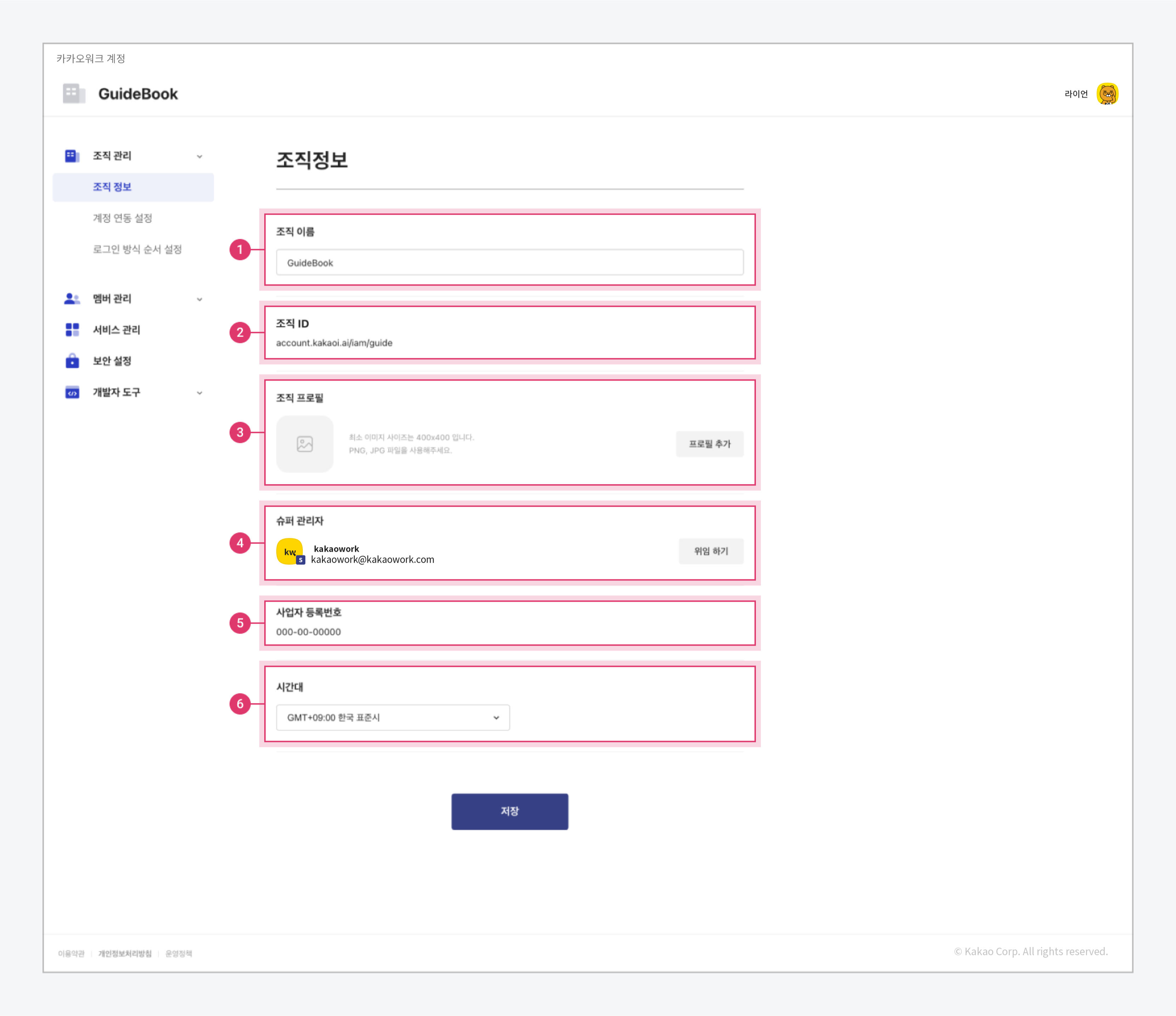Click the 조직 관리 building icon
Viewport: 1176px width, 1016px height.
[72, 156]
